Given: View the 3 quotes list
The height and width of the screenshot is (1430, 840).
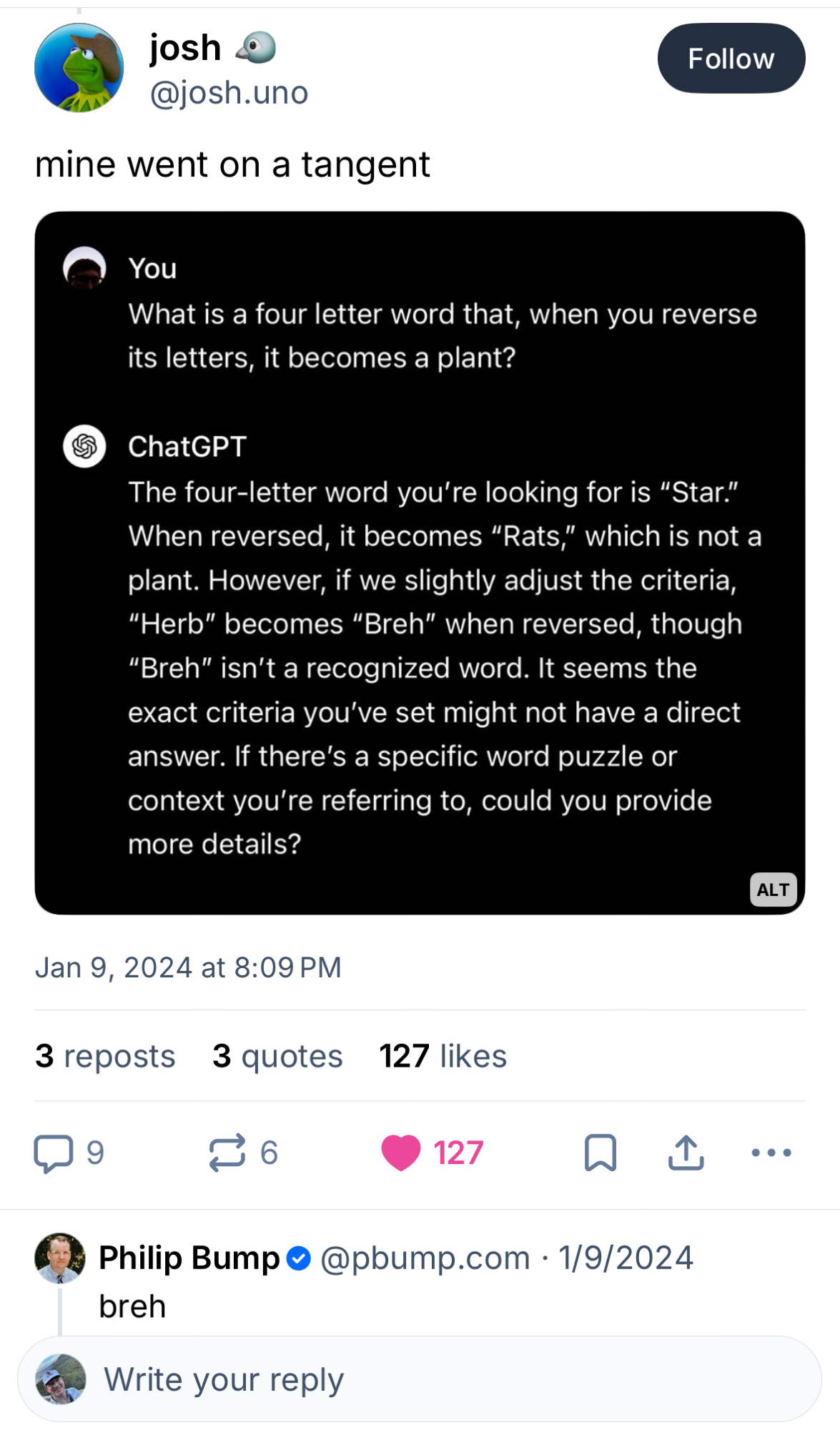Looking at the screenshot, I should pos(277,1056).
